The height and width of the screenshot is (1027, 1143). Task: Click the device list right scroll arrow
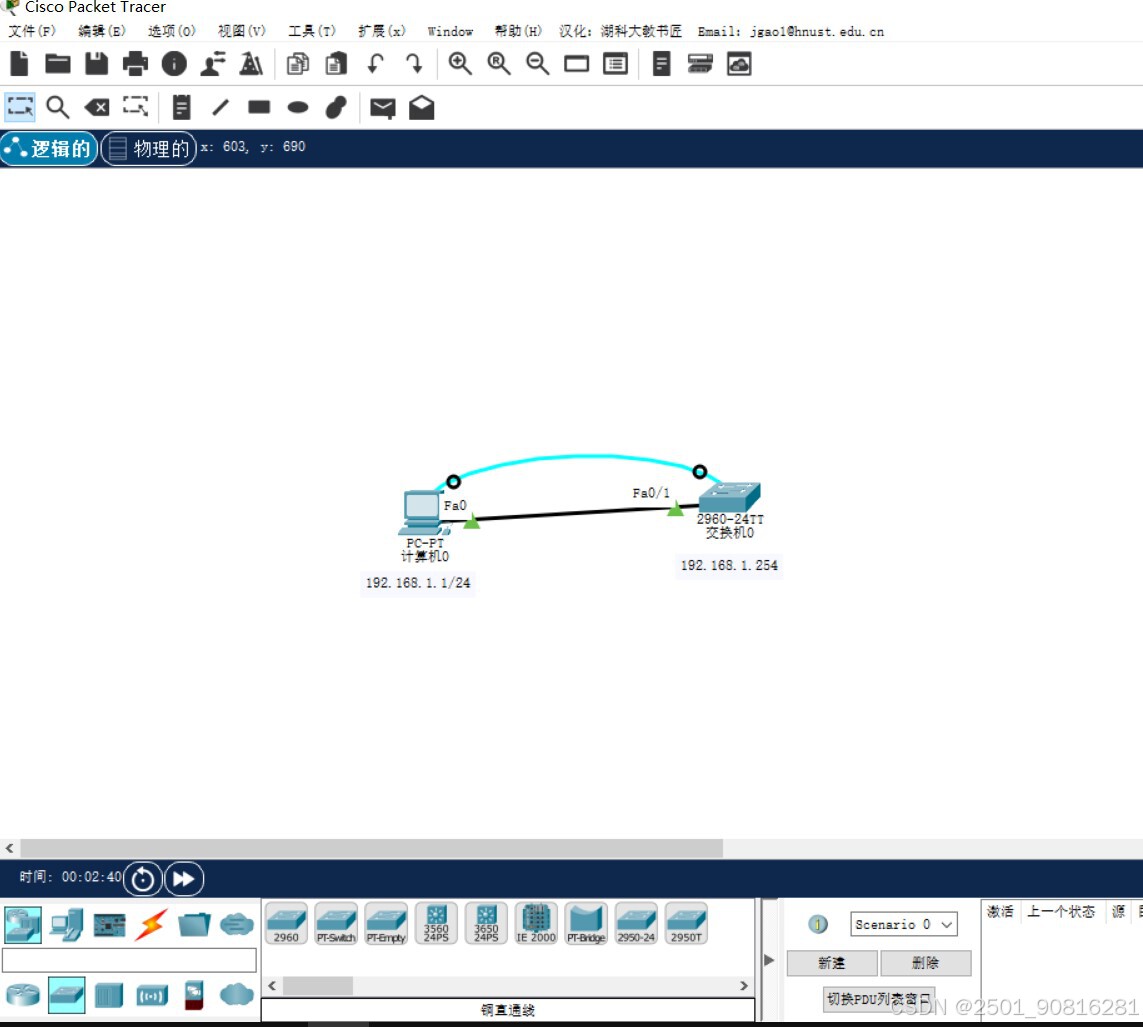coord(744,985)
